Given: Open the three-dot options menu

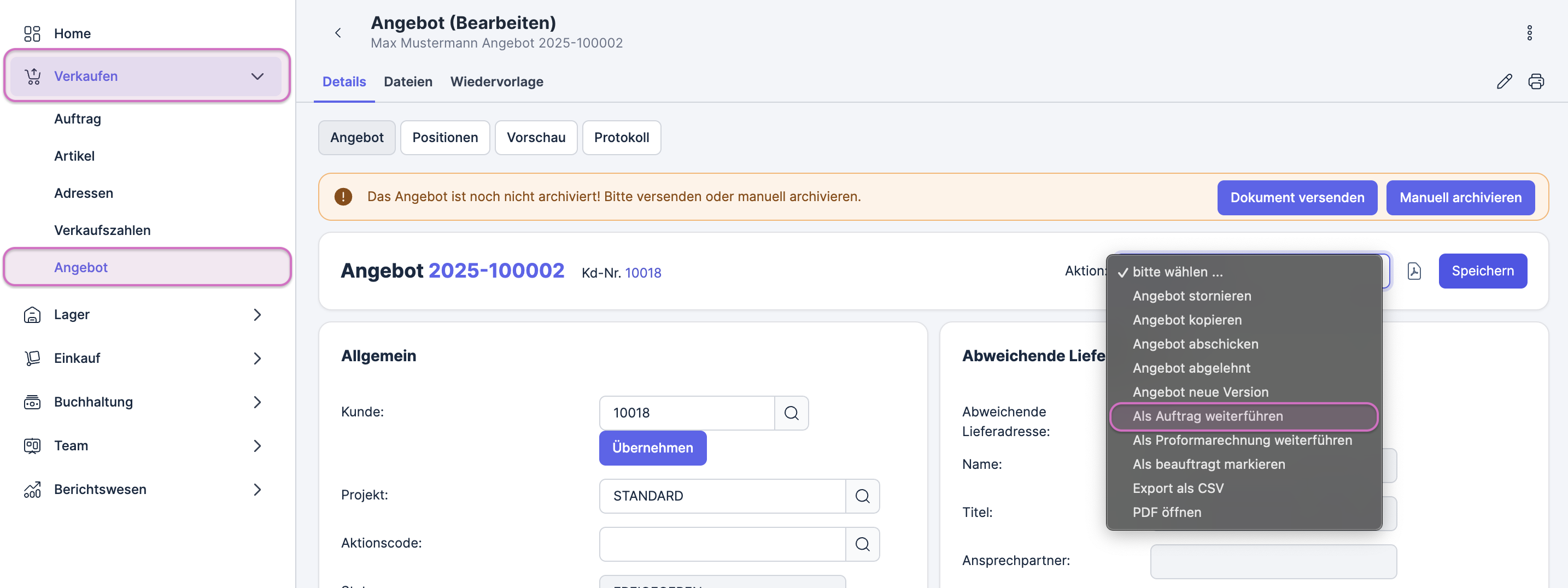Looking at the screenshot, I should [x=1529, y=33].
